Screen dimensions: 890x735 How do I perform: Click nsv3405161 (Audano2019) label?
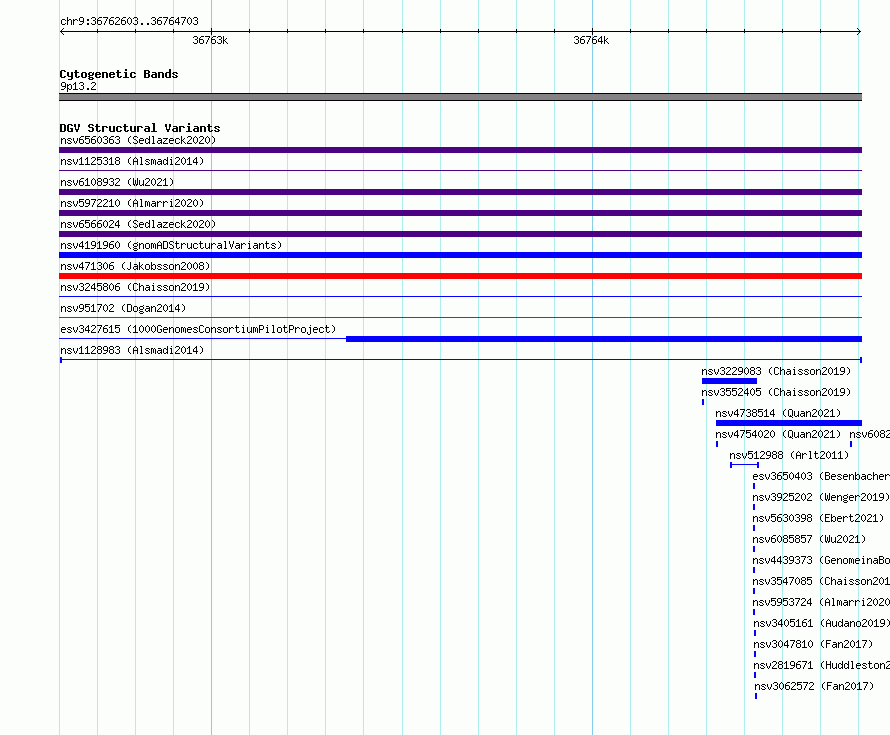[x=821, y=623]
